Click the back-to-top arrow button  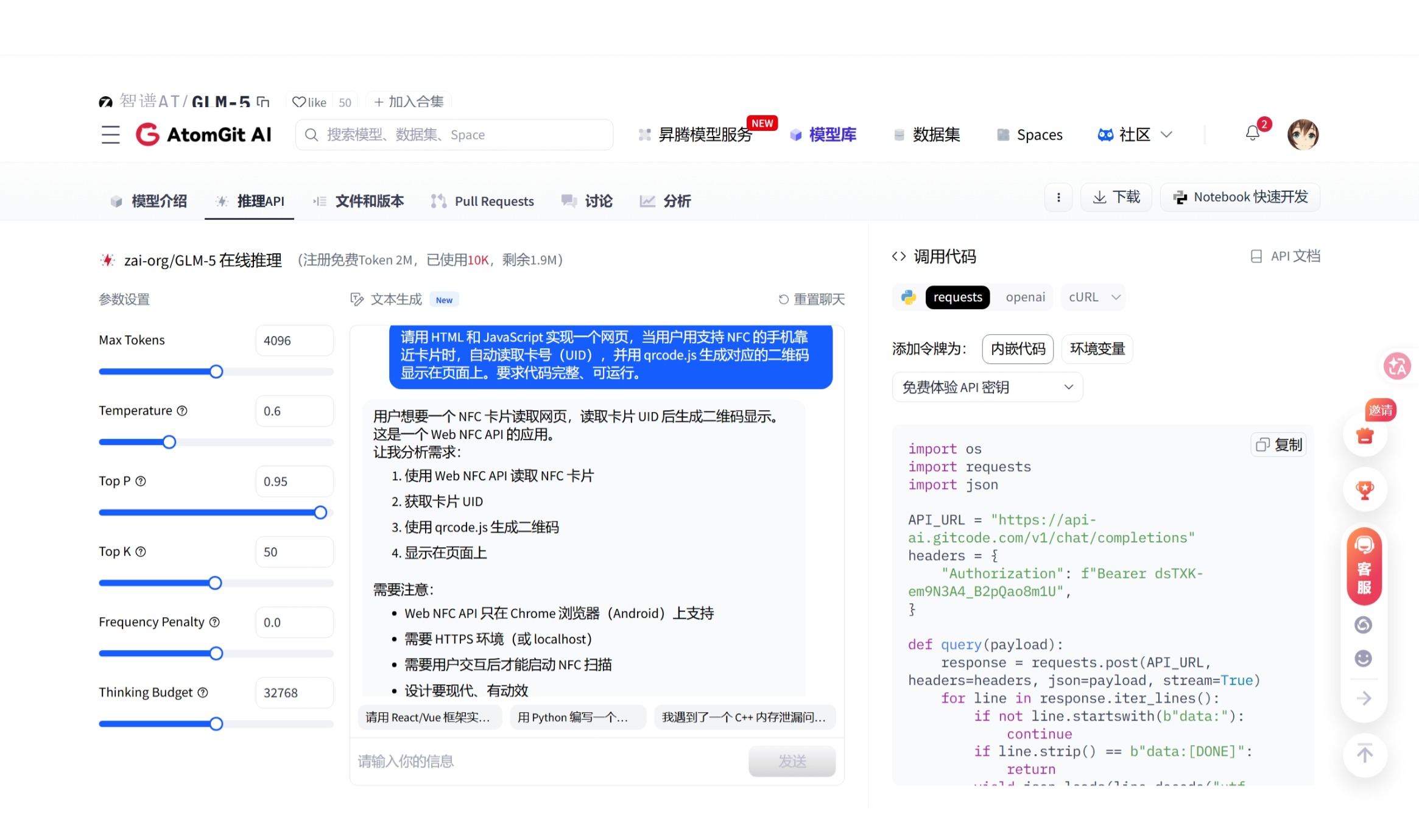[1365, 755]
